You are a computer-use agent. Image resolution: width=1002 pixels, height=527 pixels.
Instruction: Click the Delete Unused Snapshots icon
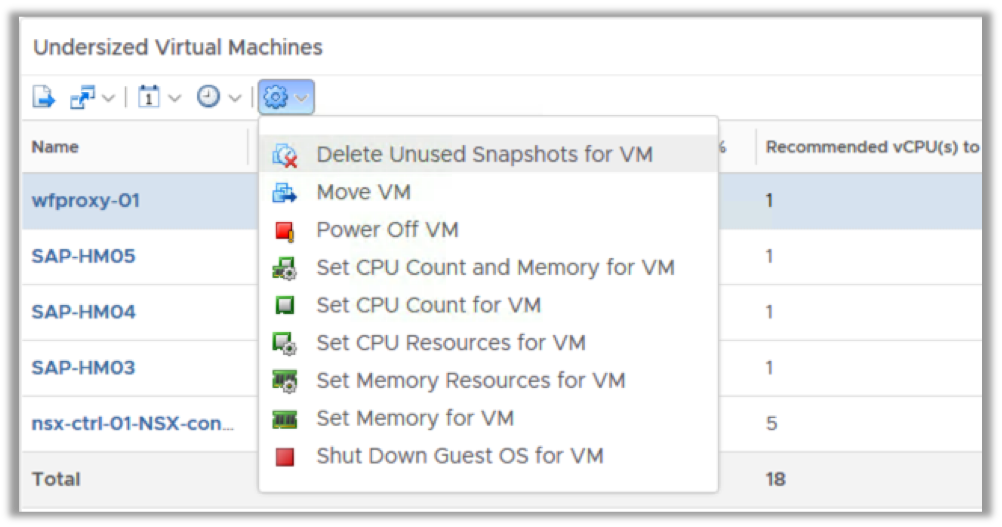click(285, 155)
